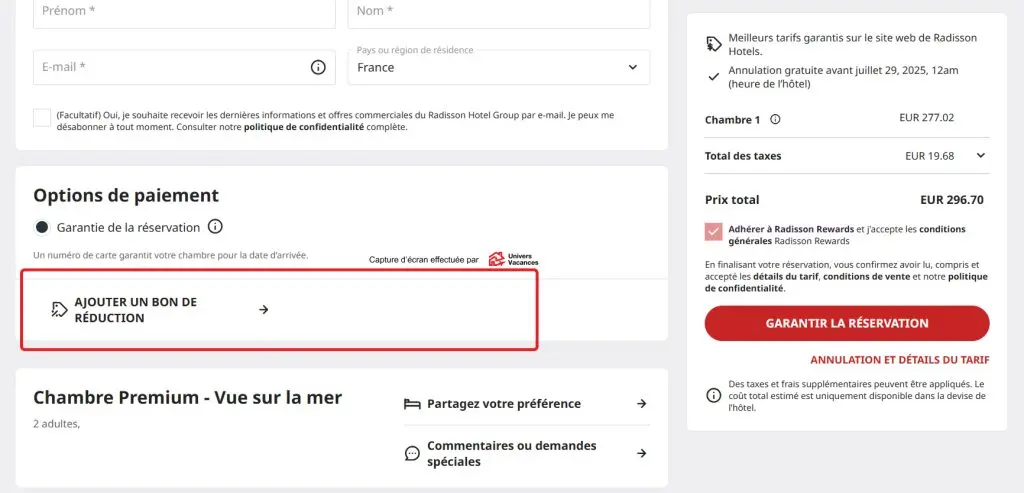Click the Nom input field
The height and width of the screenshot is (493, 1024).
point(498,12)
